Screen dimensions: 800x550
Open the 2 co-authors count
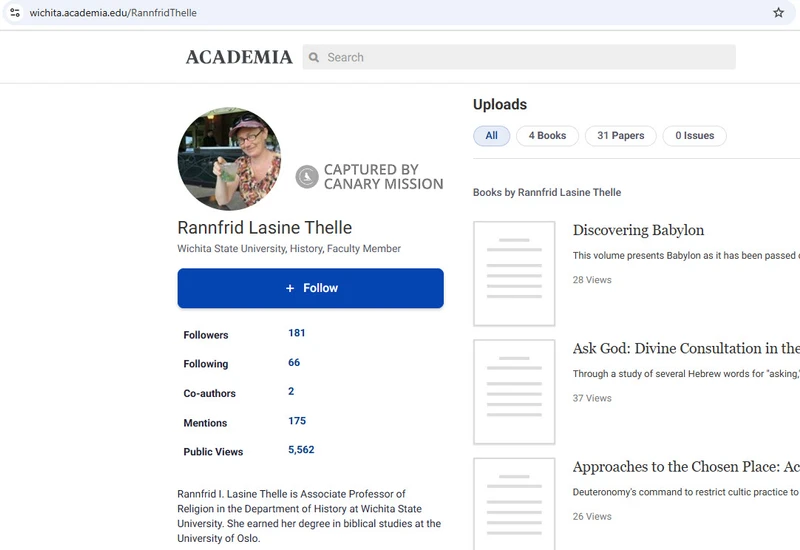click(291, 391)
